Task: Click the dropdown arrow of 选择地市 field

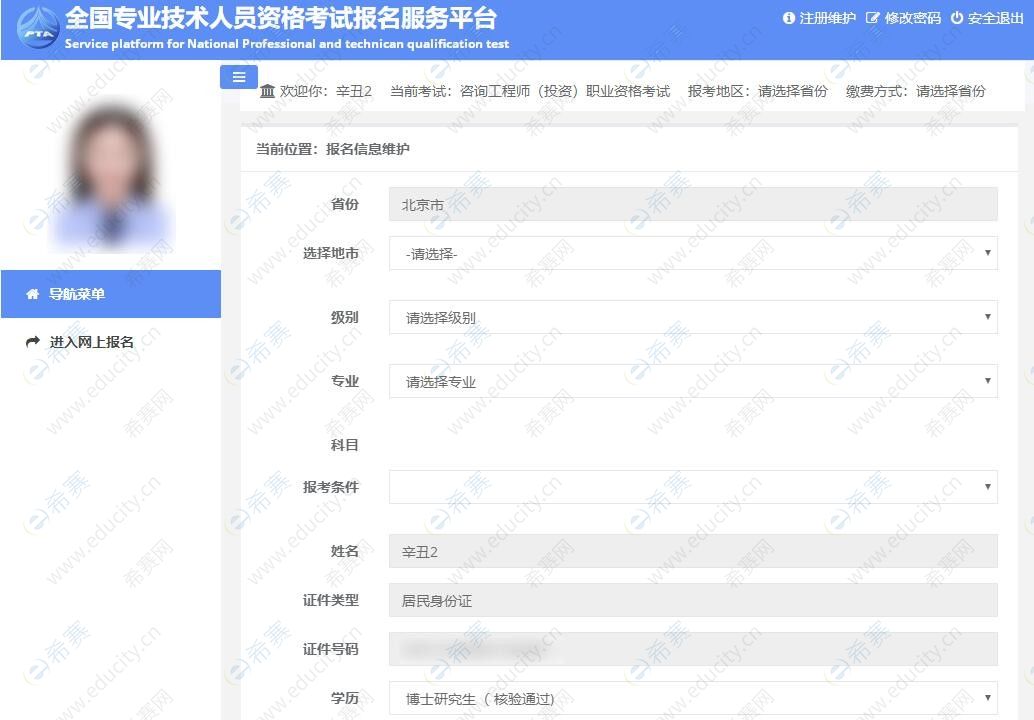Action: (986, 253)
